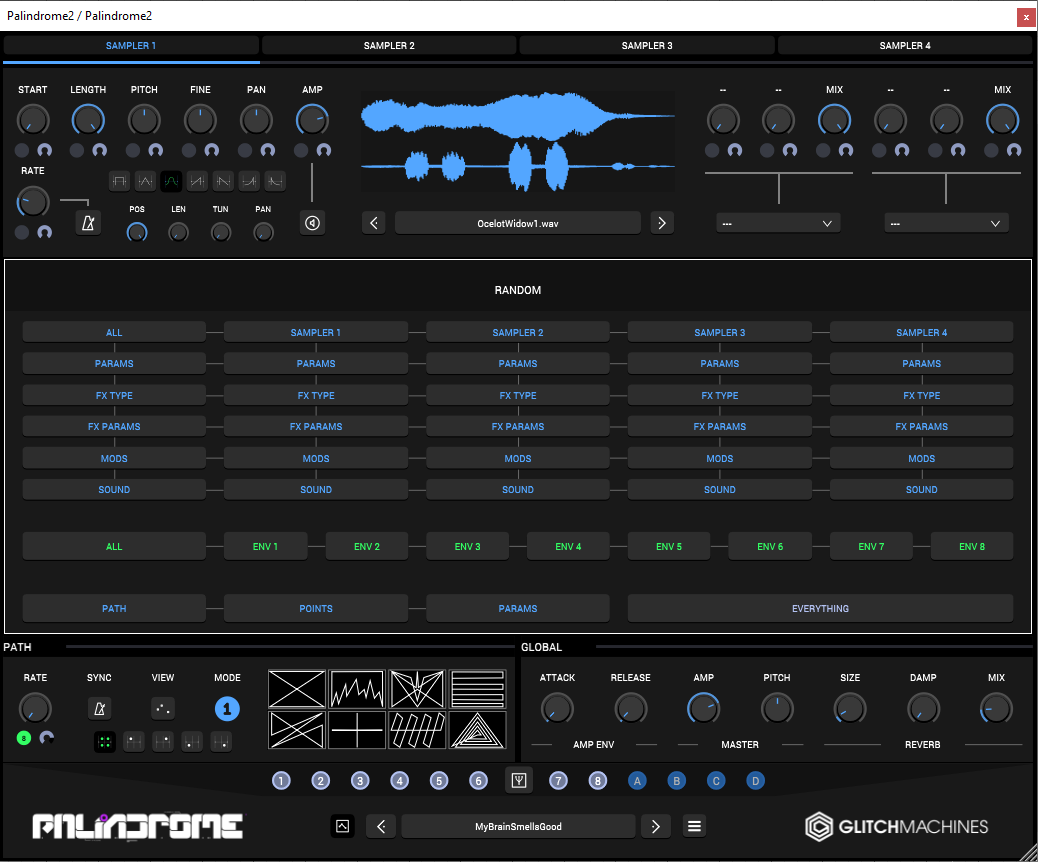This screenshot has width=1038, height=862.
Task: Select the exponential decay envelope shape
Action: (275, 181)
